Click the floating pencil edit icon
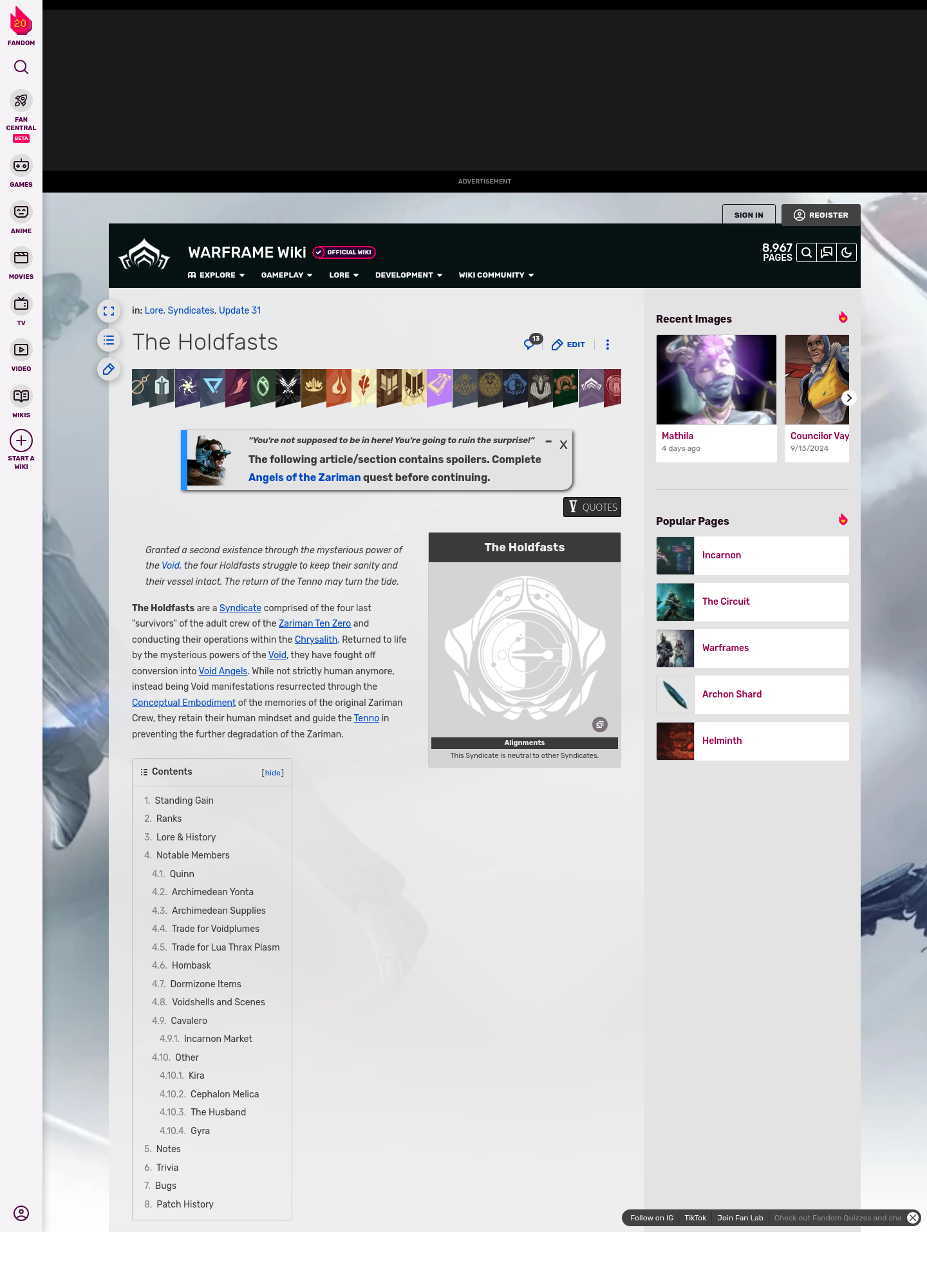This screenshot has width=927, height=1288. point(109,369)
